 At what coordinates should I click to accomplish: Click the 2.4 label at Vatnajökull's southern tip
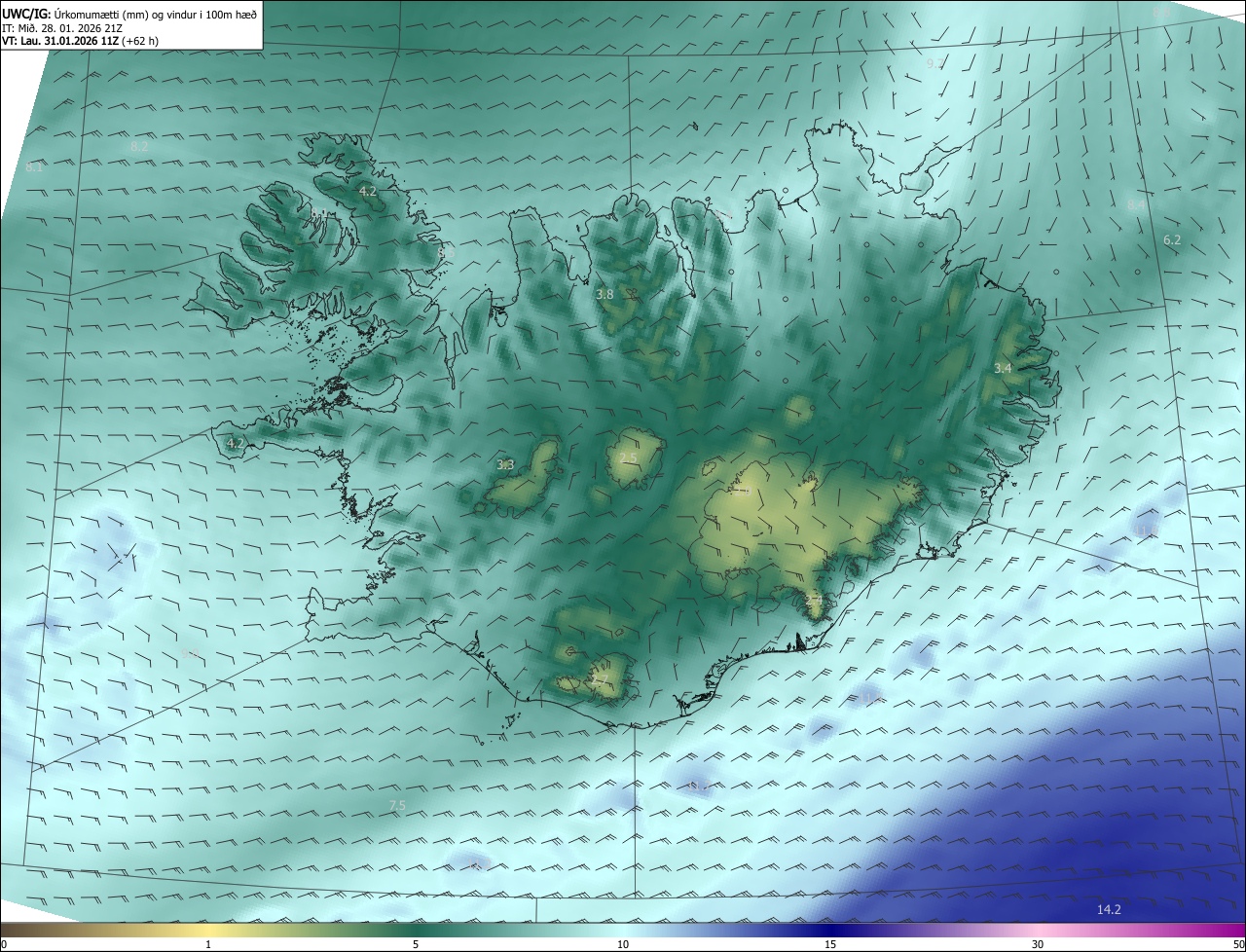click(x=814, y=601)
